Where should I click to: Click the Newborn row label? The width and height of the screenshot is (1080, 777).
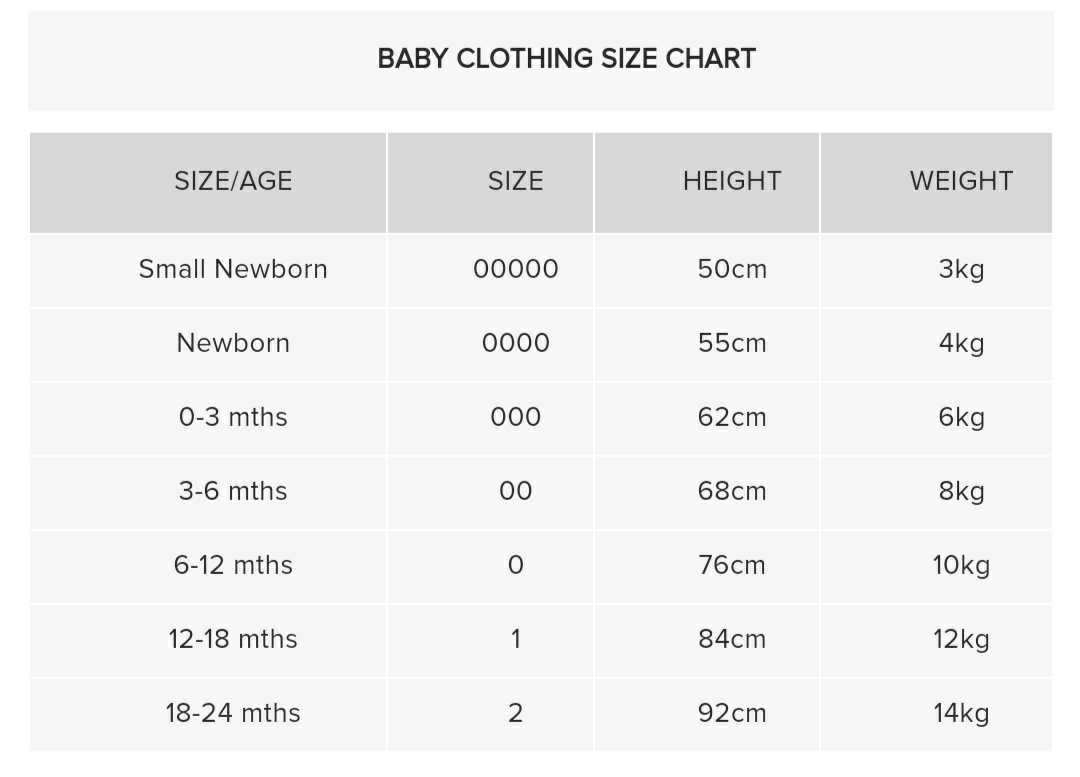coord(233,343)
